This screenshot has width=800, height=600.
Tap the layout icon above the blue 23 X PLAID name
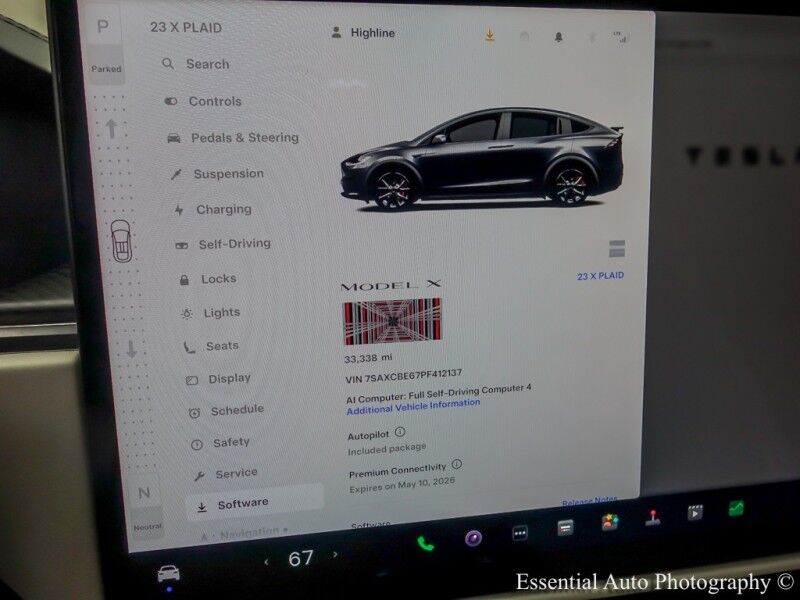[x=617, y=249]
